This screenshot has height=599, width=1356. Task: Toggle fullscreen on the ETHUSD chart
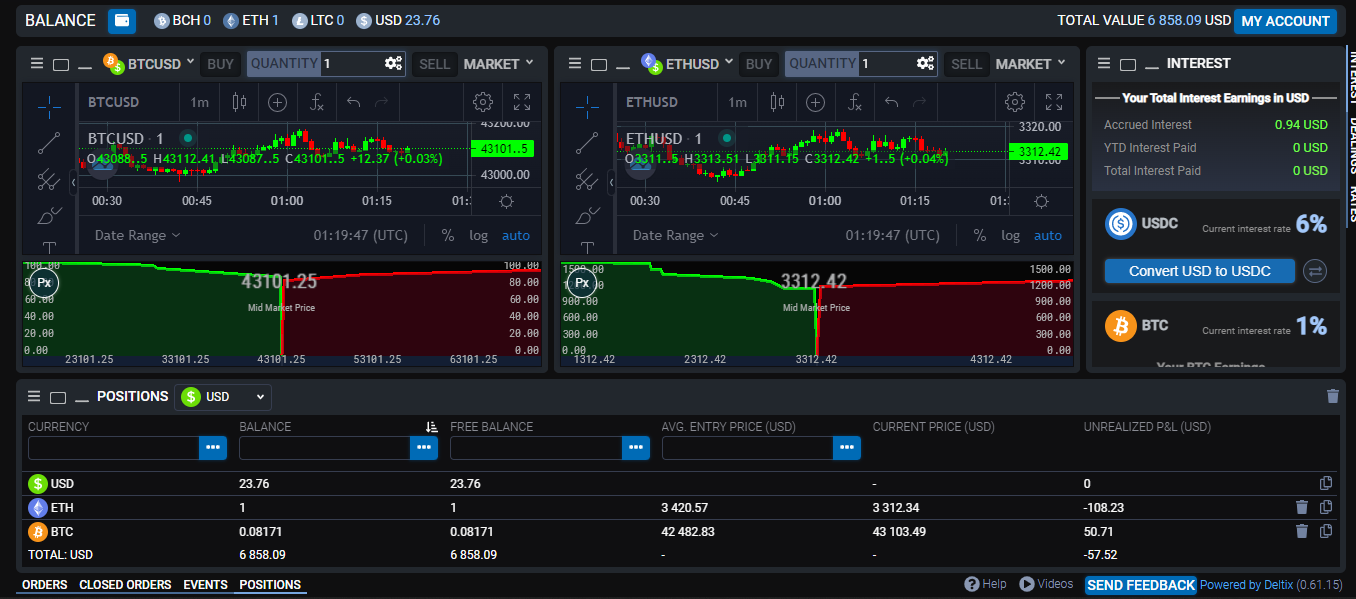1053,102
